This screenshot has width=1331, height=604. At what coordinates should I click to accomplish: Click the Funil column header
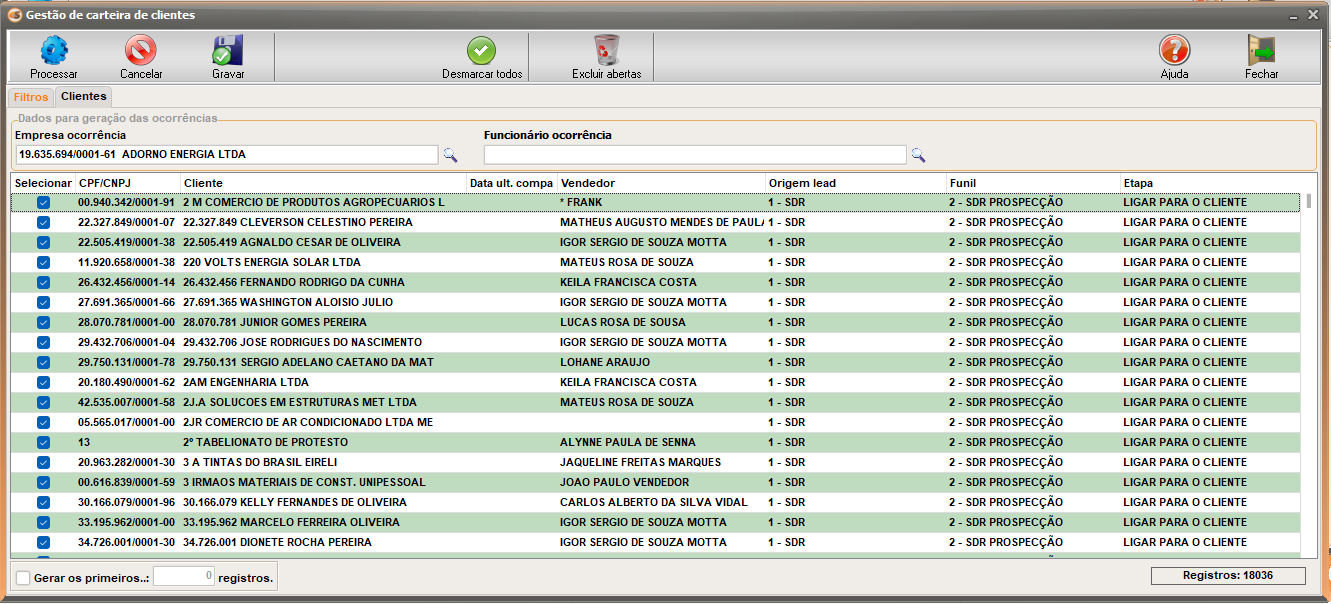(1031, 183)
